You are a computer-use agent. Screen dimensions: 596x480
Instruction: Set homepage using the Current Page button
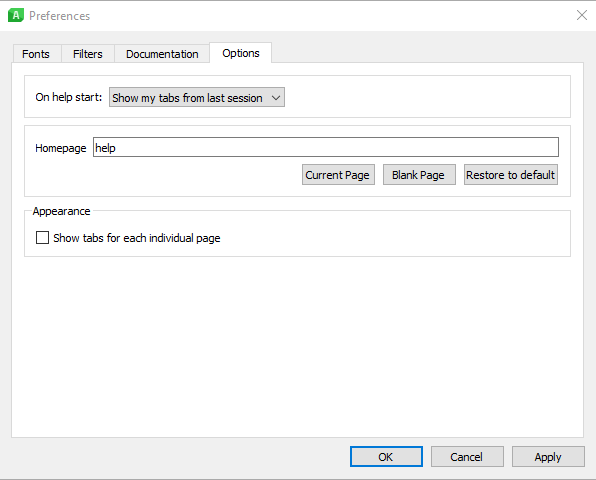click(x=338, y=175)
